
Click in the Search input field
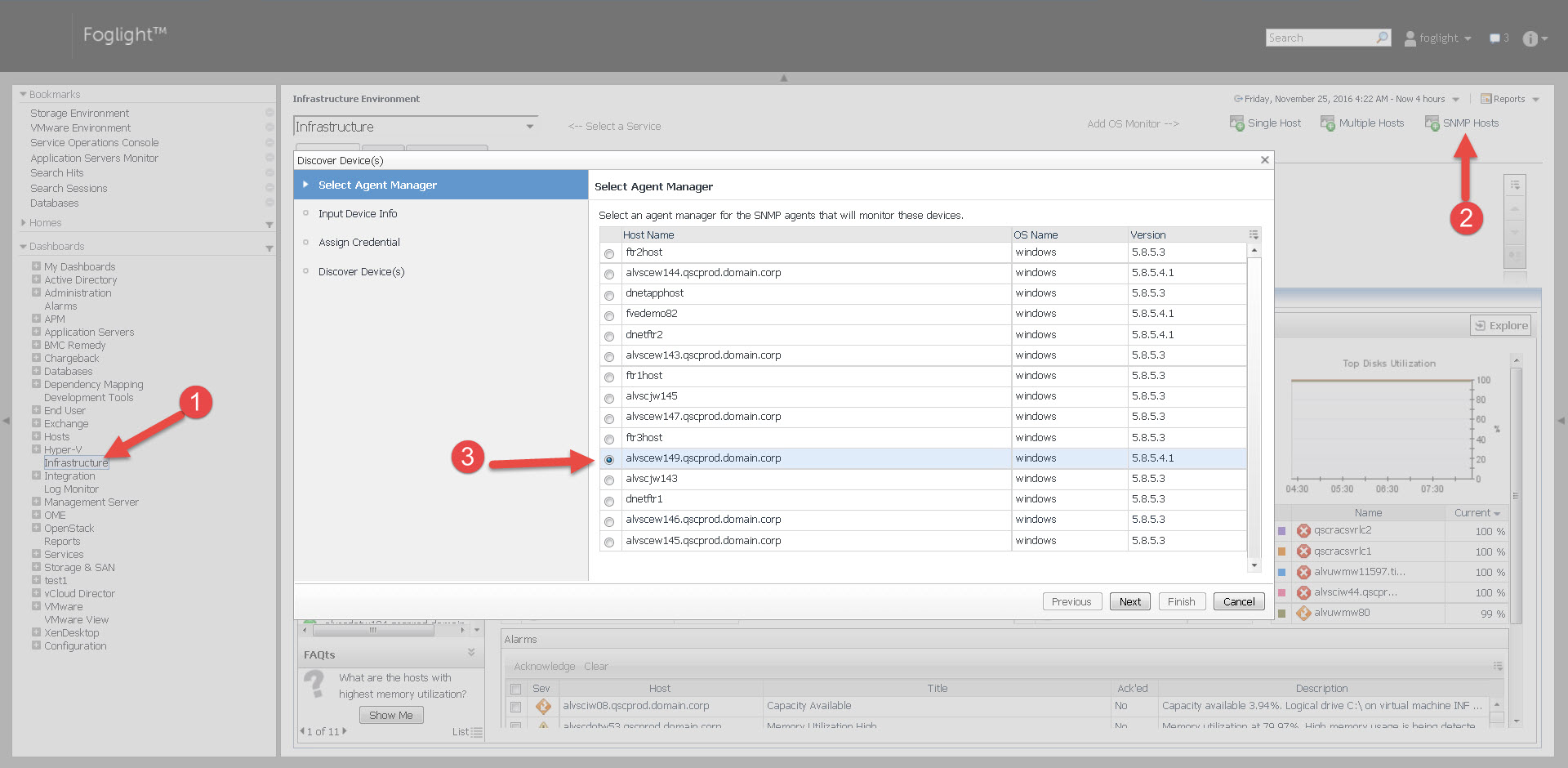coord(1320,38)
